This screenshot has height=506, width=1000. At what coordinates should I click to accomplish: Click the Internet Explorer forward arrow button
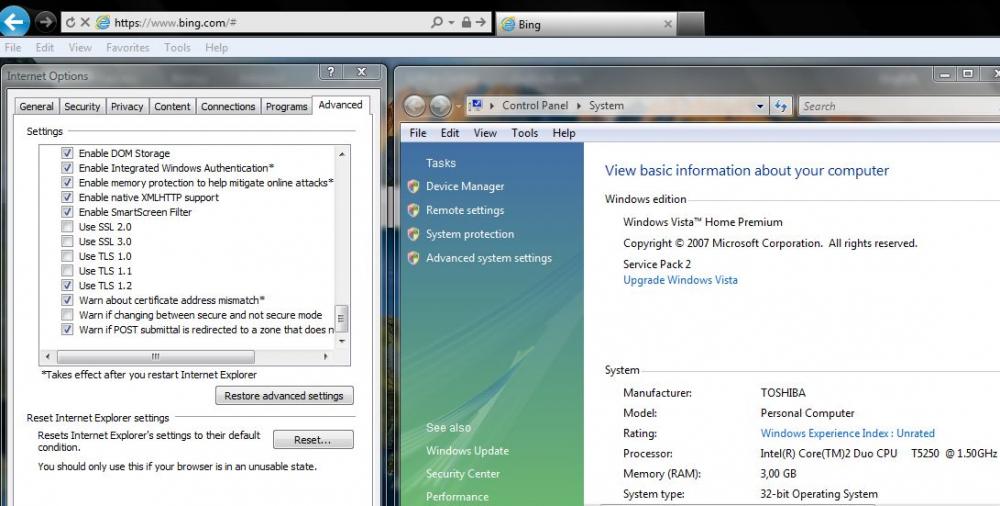(45, 22)
